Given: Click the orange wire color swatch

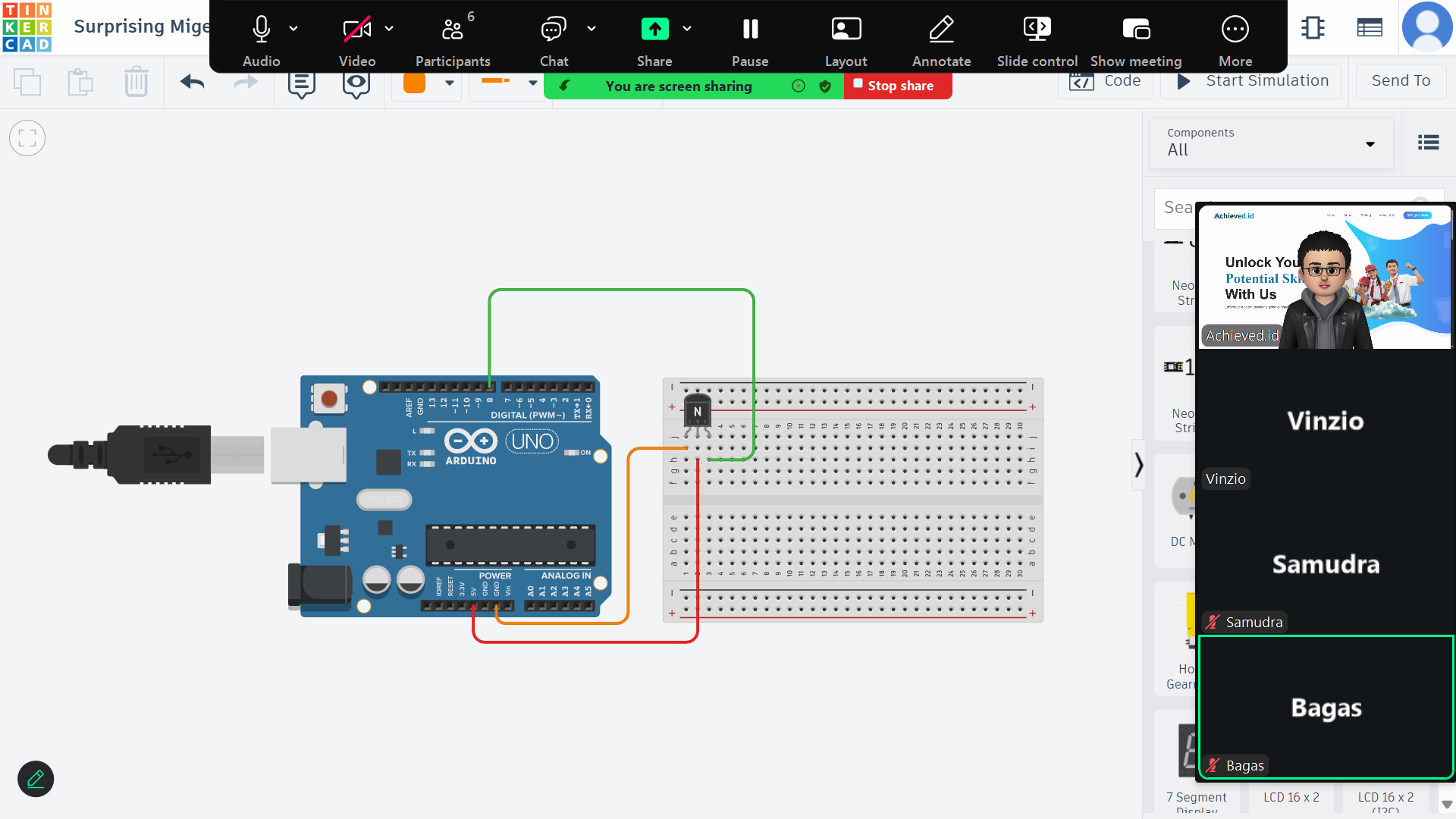Looking at the screenshot, I should tap(414, 83).
